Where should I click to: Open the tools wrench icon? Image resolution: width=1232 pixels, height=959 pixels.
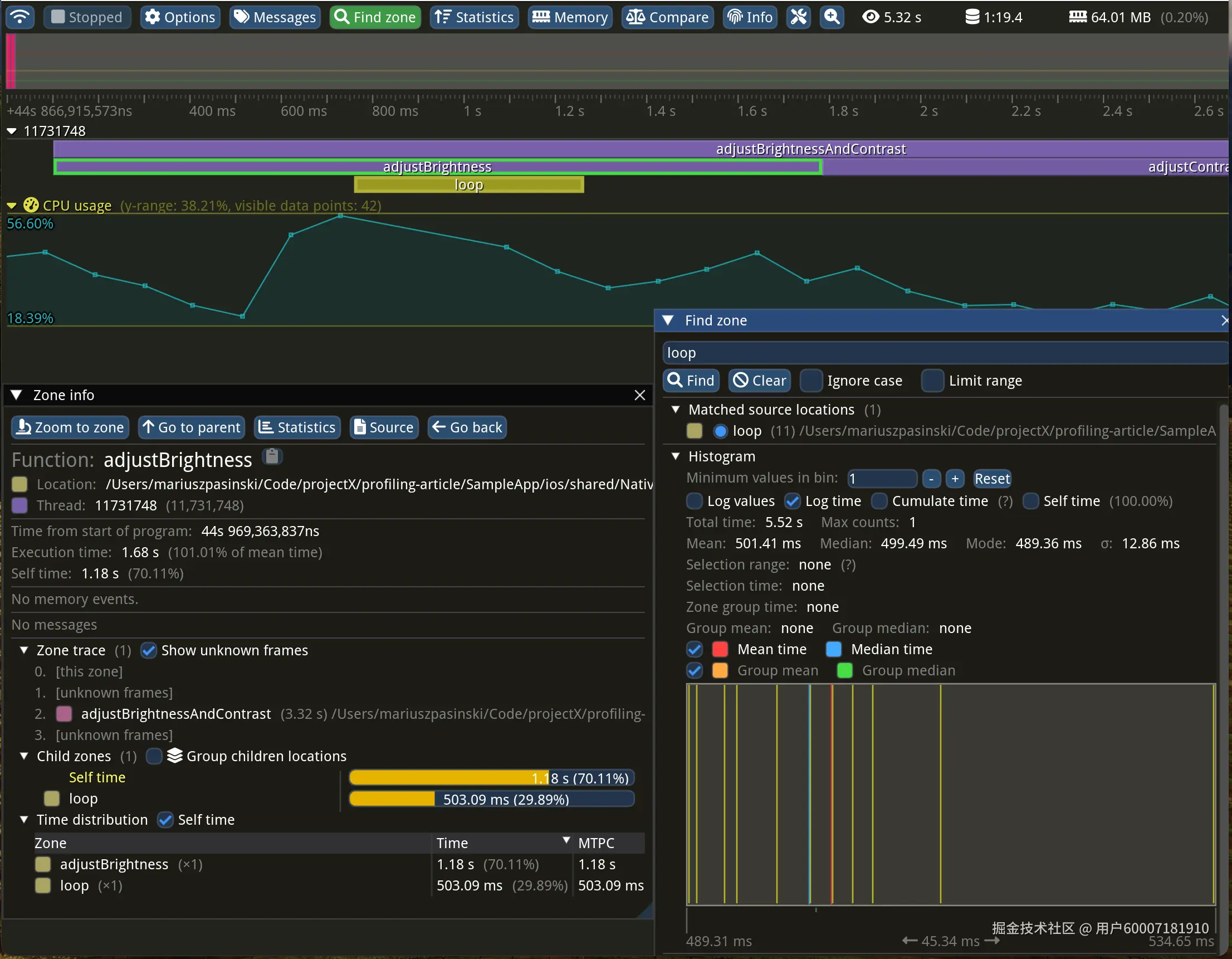799,17
